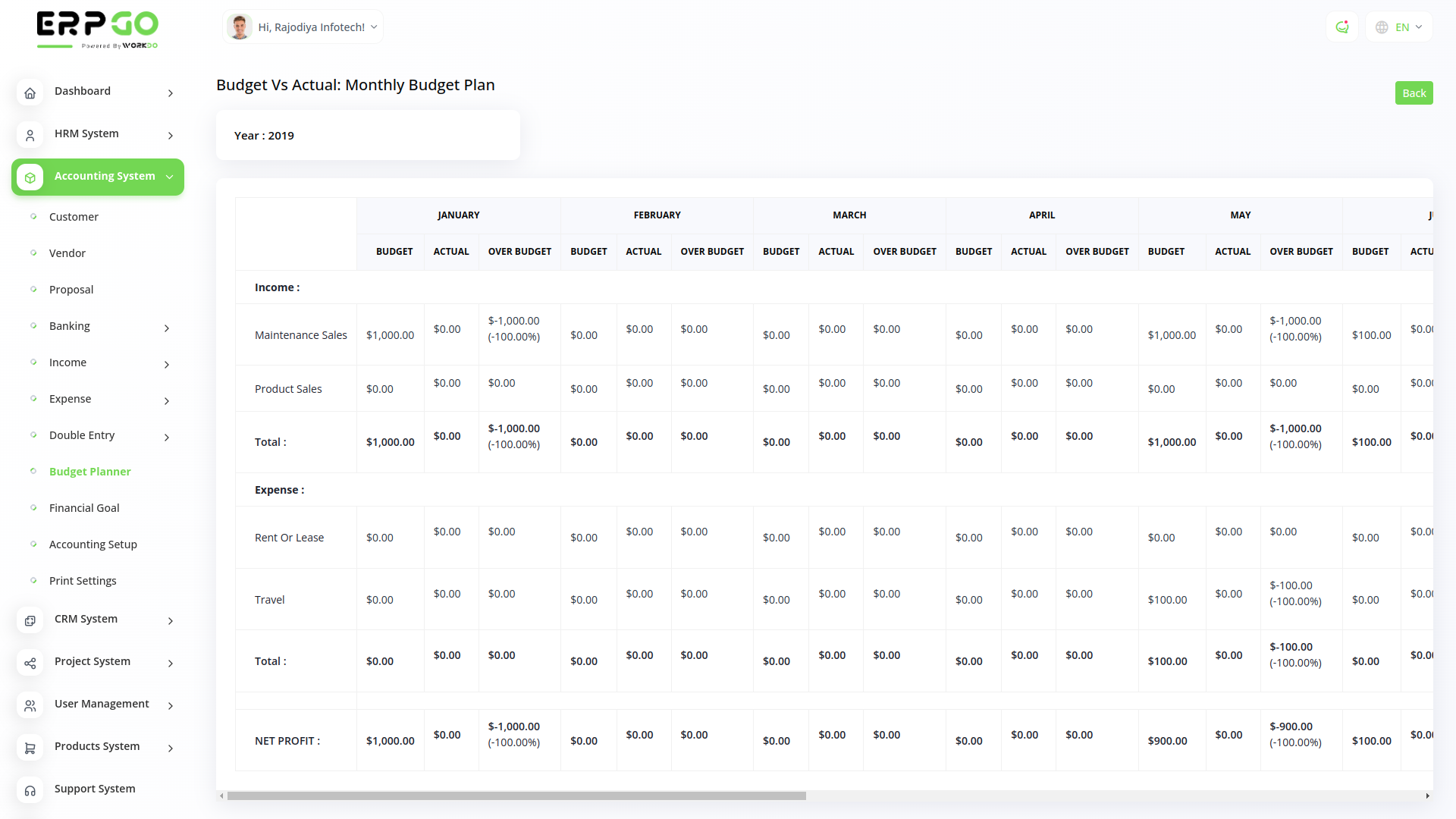1456x819 pixels.
Task: Click the User Management people icon
Action: [30, 705]
